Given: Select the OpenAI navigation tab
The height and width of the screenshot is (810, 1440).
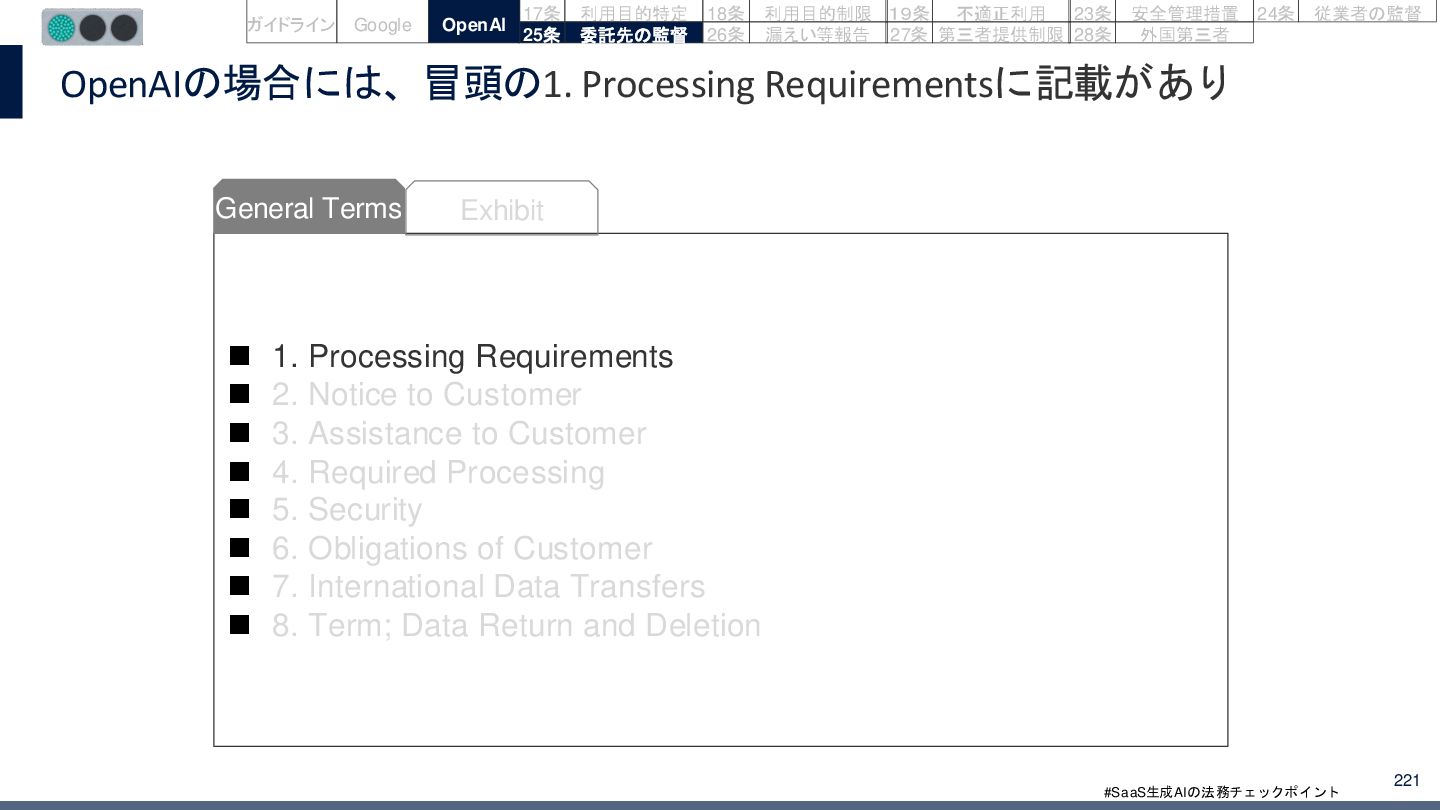Looking at the screenshot, I should tap(474, 24).
